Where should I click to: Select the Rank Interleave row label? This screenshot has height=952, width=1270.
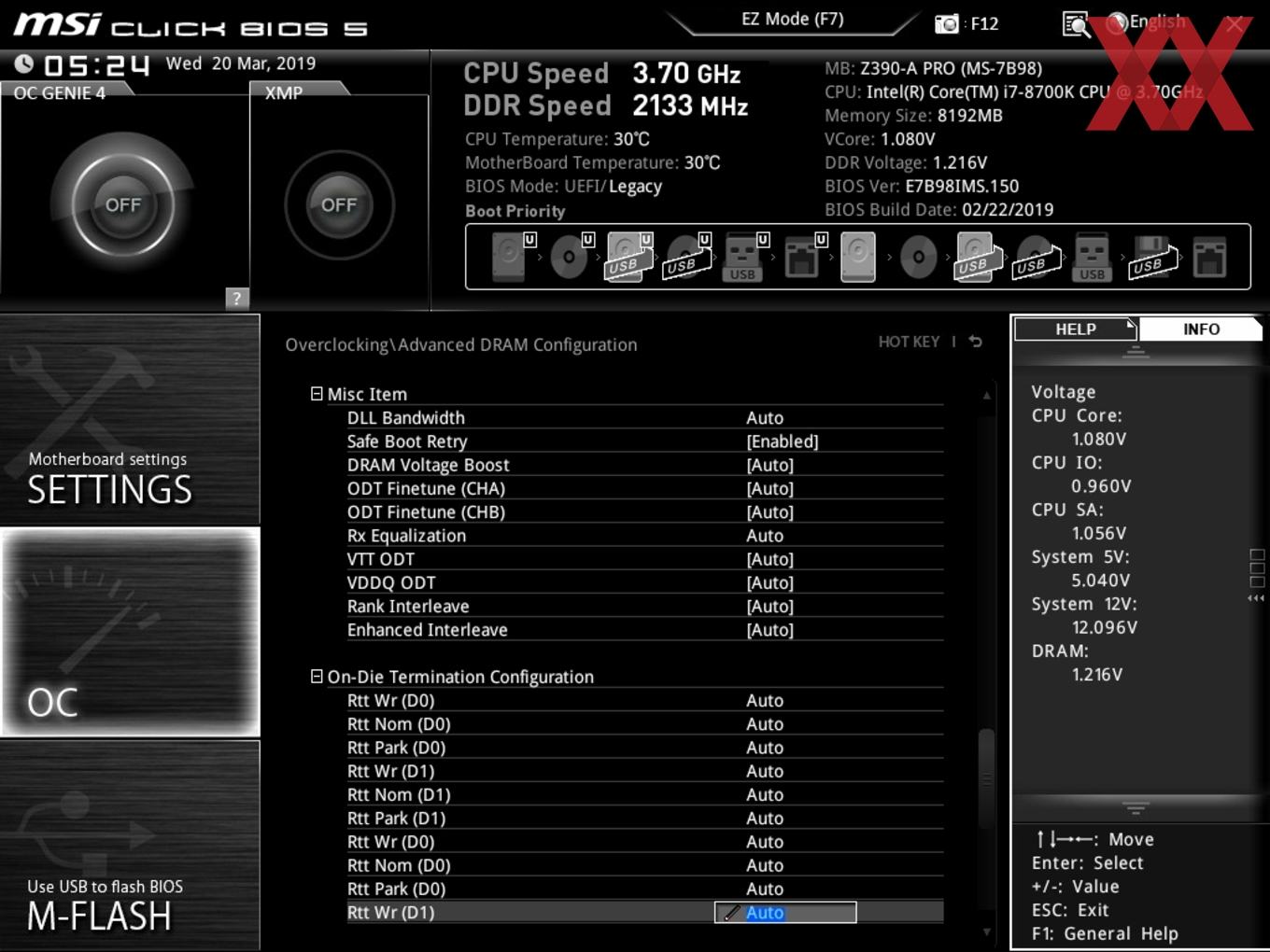point(408,607)
